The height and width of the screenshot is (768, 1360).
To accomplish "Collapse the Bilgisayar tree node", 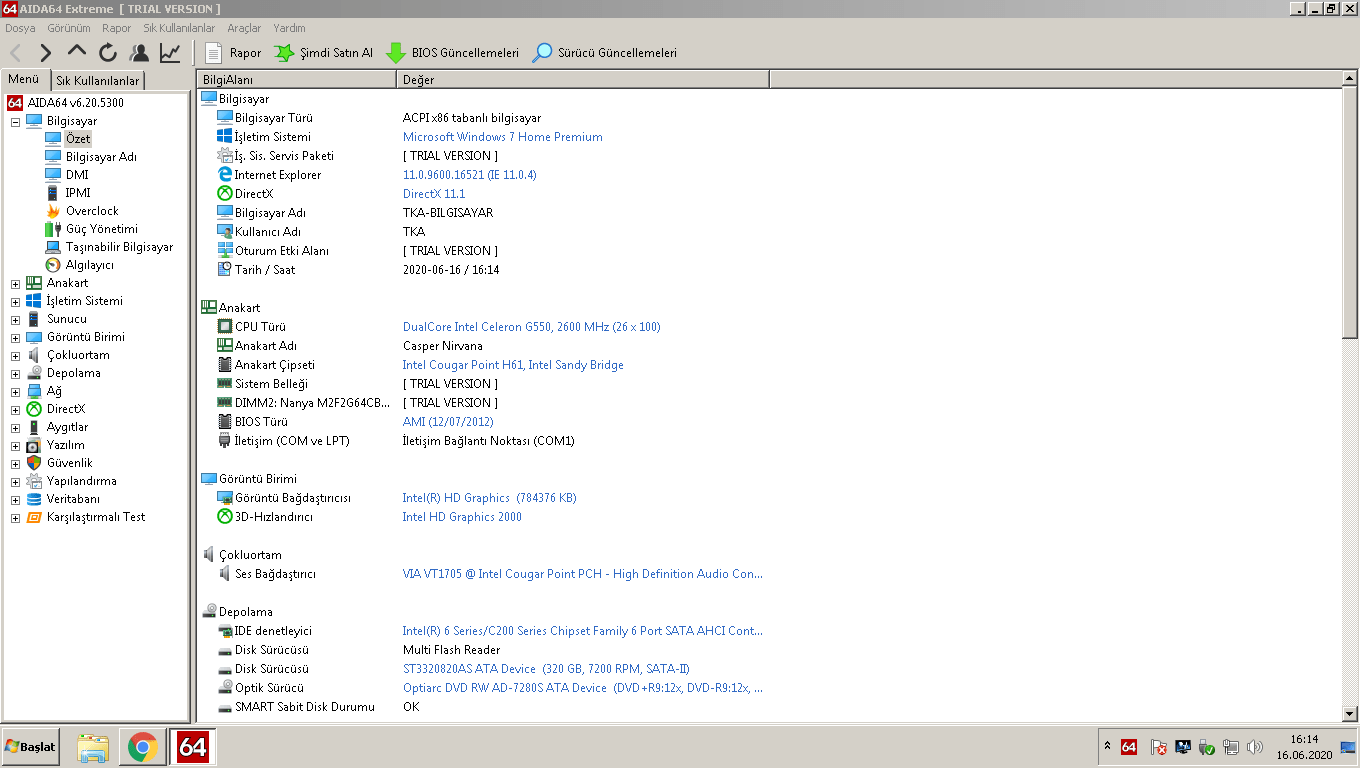I will click(x=15, y=121).
